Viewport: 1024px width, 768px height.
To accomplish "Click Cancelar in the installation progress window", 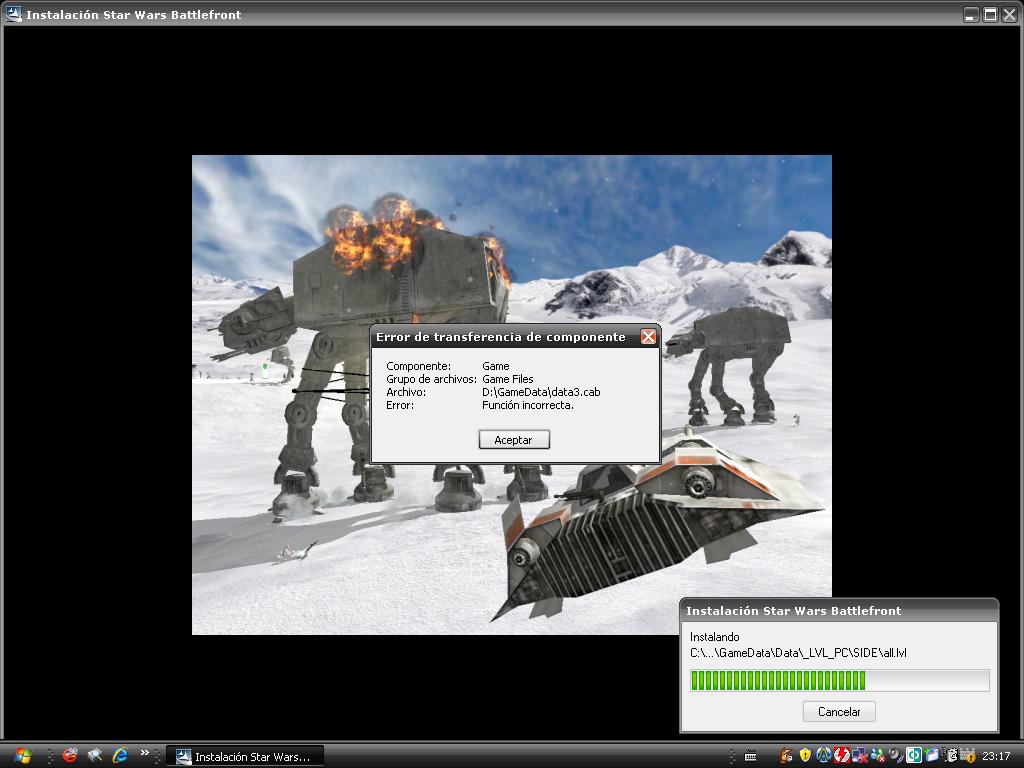I will point(839,711).
